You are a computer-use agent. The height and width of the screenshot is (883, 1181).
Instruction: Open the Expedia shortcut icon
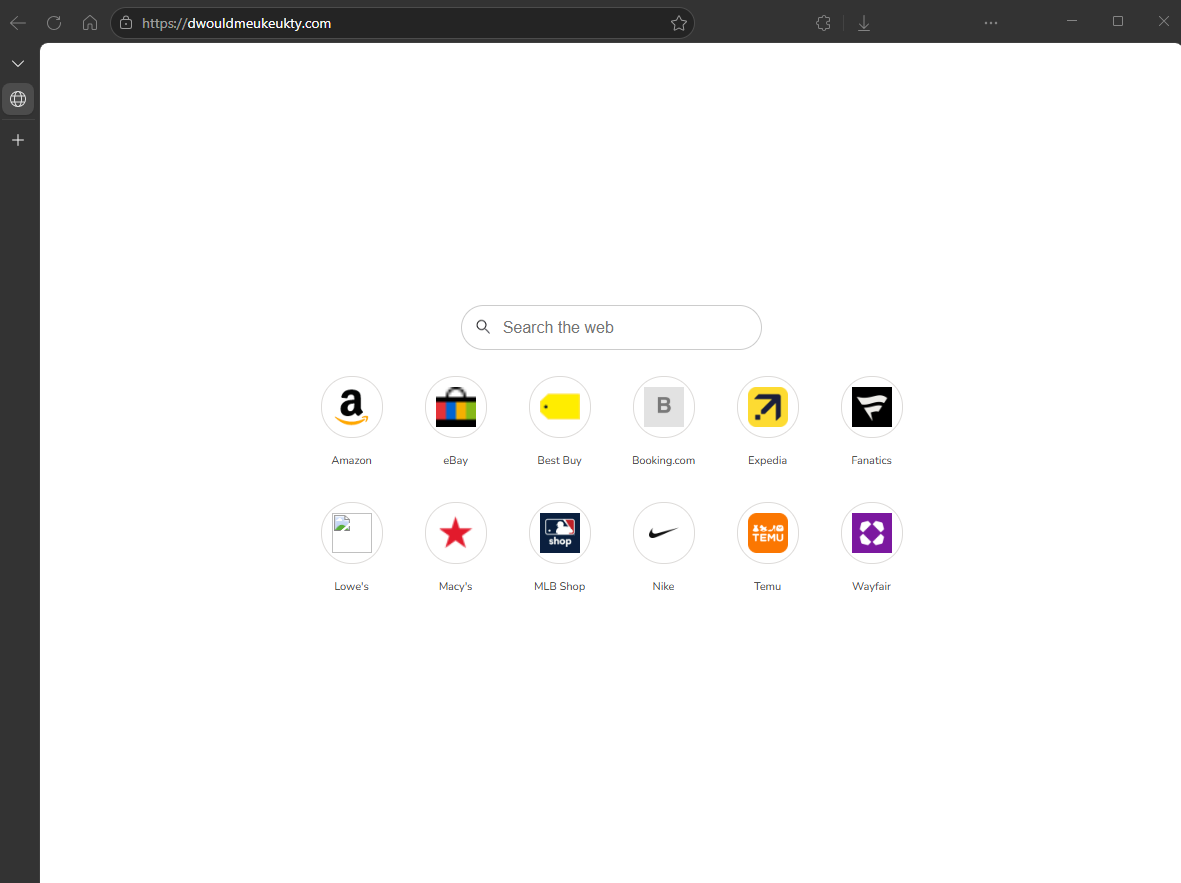pyautogui.click(x=767, y=407)
